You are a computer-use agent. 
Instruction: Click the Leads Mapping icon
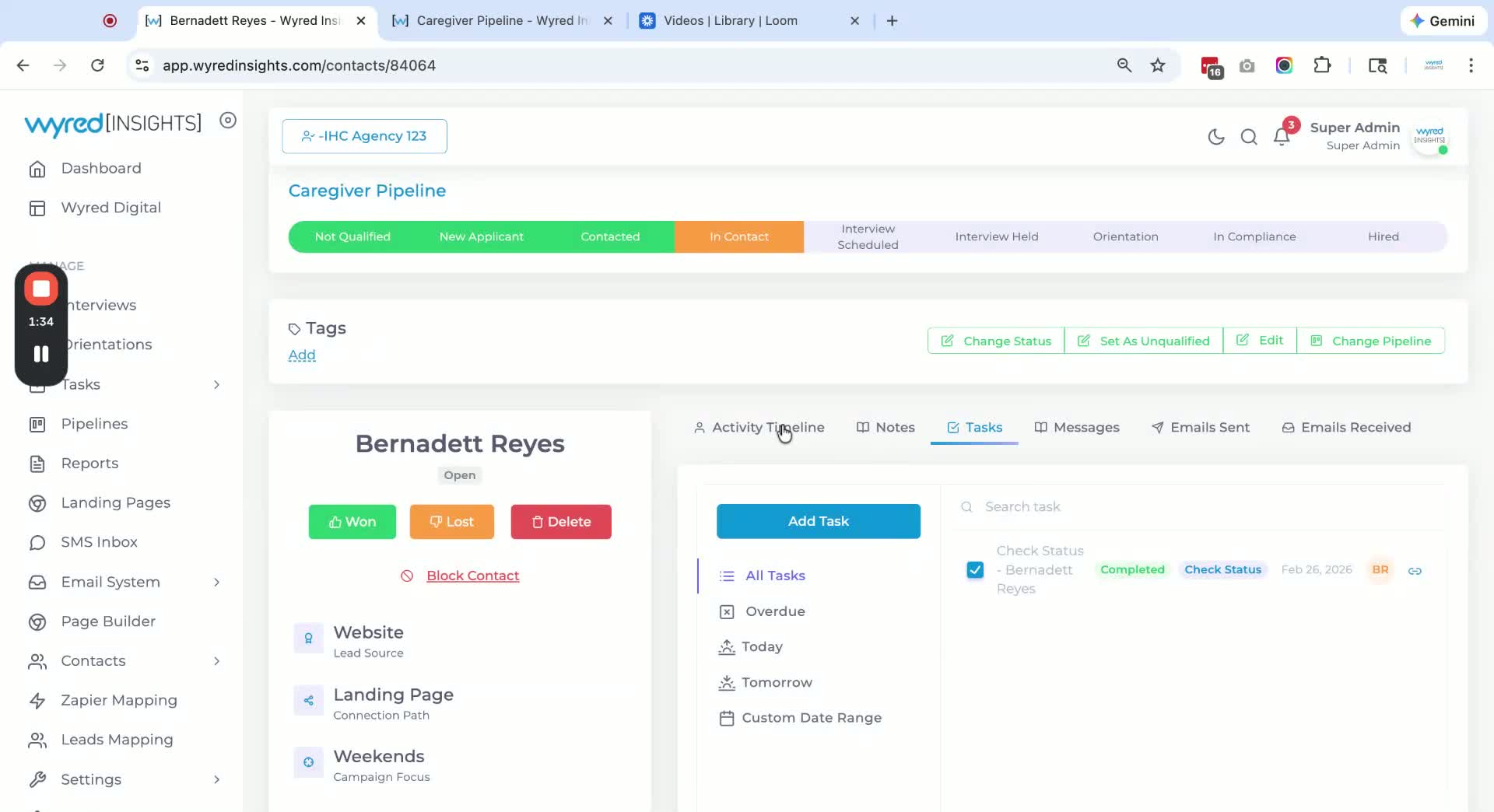tap(37, 740)
